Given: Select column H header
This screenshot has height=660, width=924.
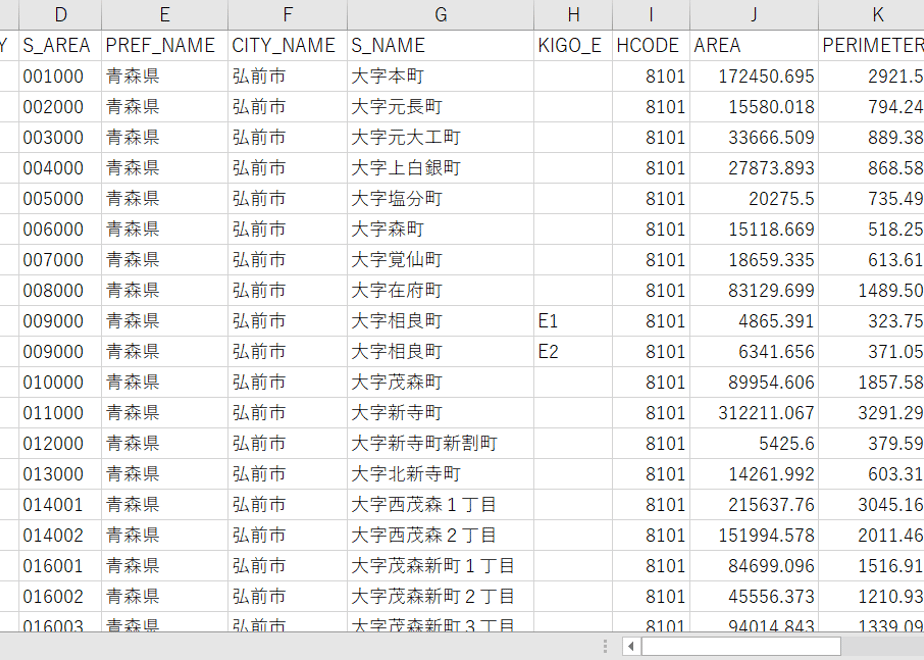Looking at the screenshot, I should [x=573, y=15].
